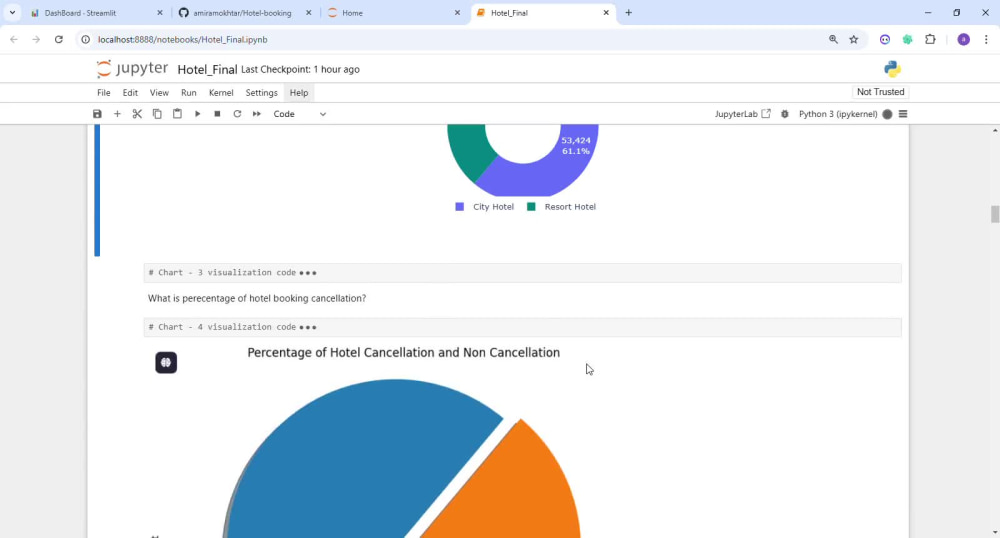Click the debugger bug icon
The width and height of the screenshot is (1000, 538).
[x=785, y=114]
